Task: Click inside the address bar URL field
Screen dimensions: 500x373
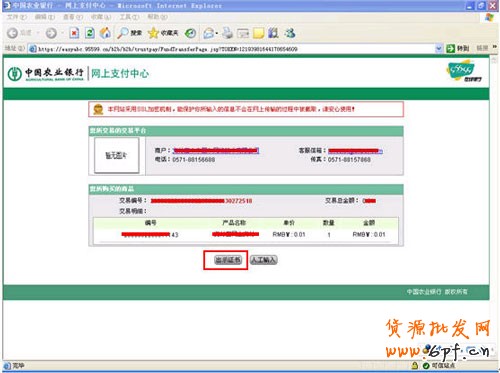Action: (x=235, y=49)
